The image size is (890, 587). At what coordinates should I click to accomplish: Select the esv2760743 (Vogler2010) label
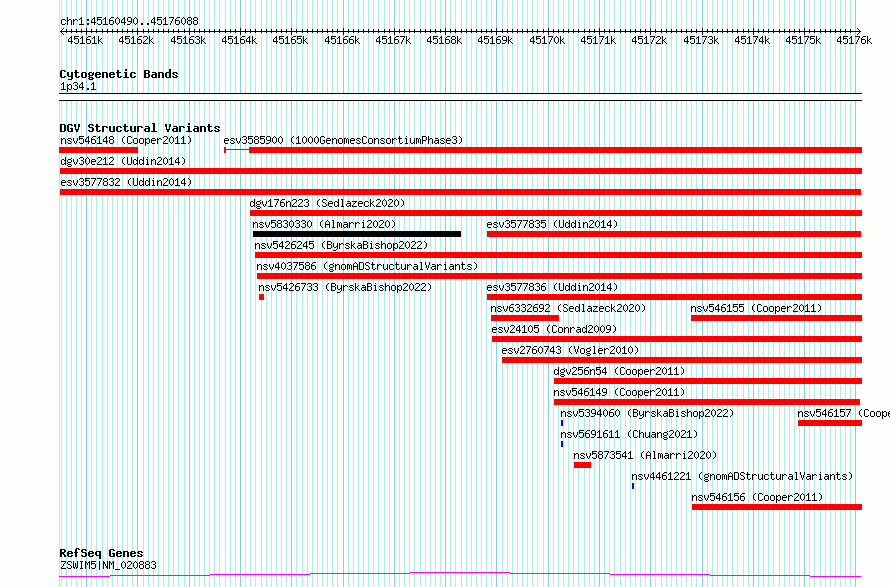[570, 350]
